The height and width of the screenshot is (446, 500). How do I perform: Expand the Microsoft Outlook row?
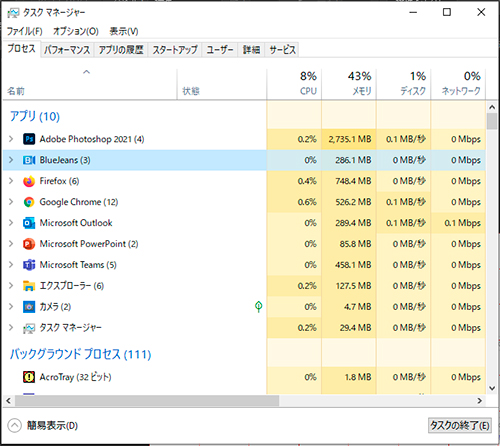pos(11,223)
